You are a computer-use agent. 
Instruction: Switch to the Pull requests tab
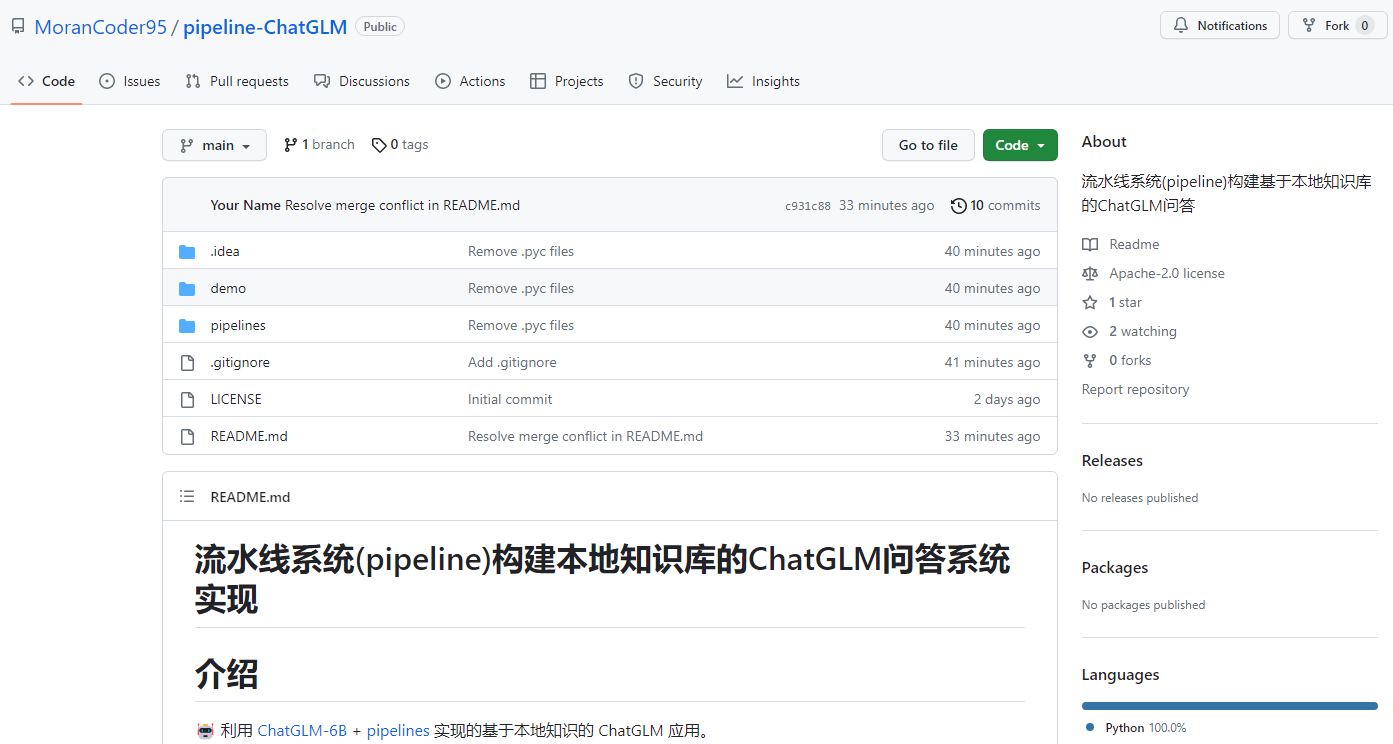(237, 81)
